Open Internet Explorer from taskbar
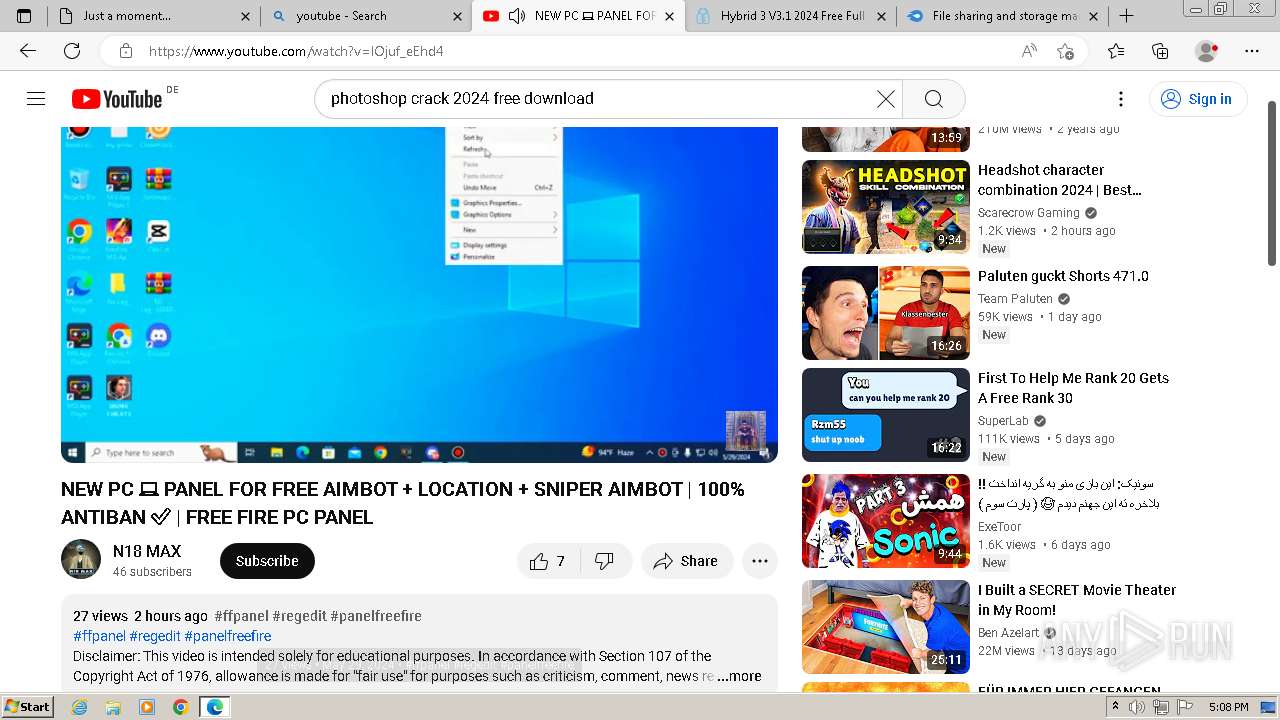 (80, 707)
